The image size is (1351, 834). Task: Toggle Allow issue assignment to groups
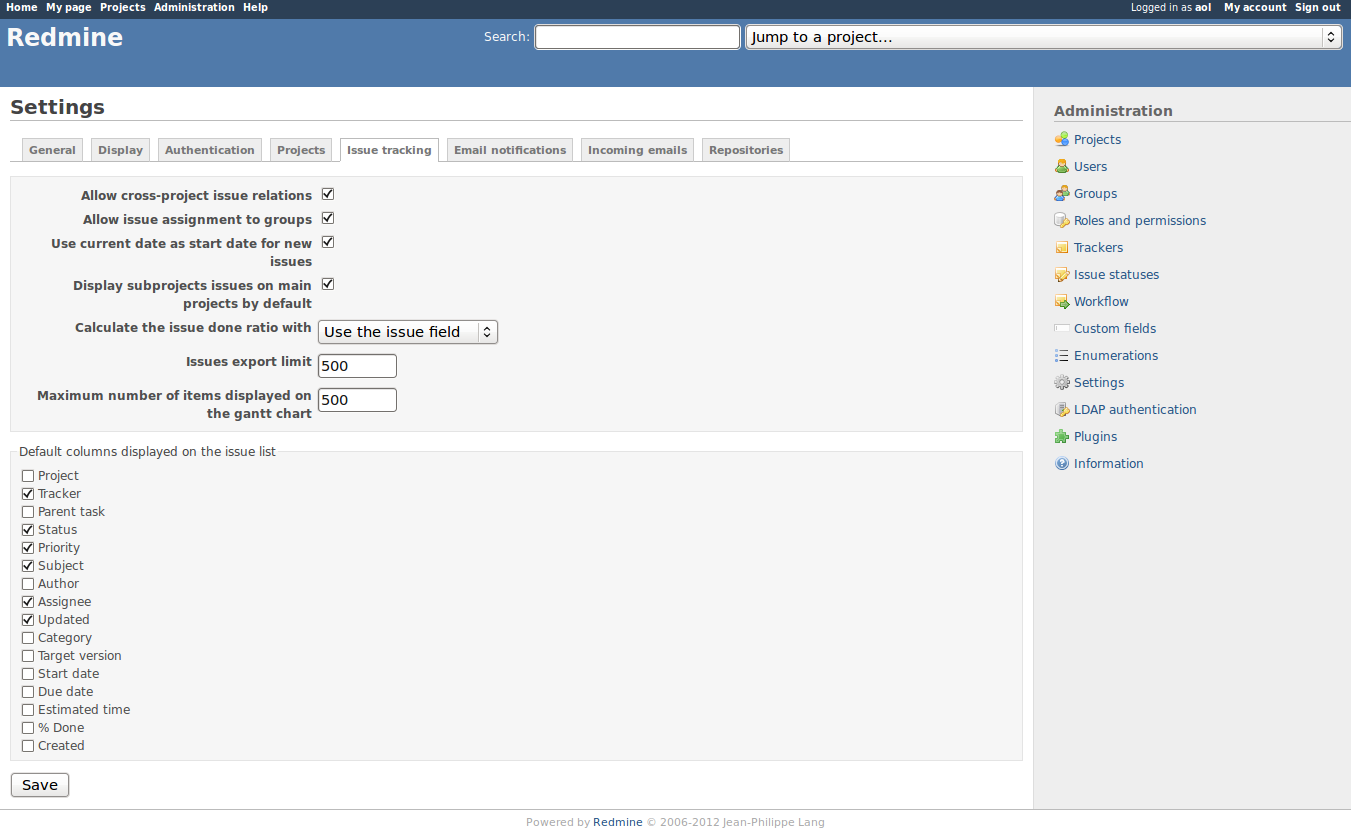tap(328, 218)
